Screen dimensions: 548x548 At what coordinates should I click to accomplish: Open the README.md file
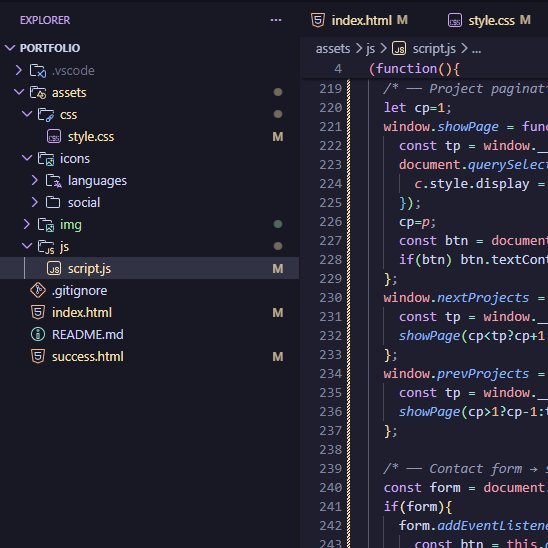pyautogui.click(x=87, y=334)
